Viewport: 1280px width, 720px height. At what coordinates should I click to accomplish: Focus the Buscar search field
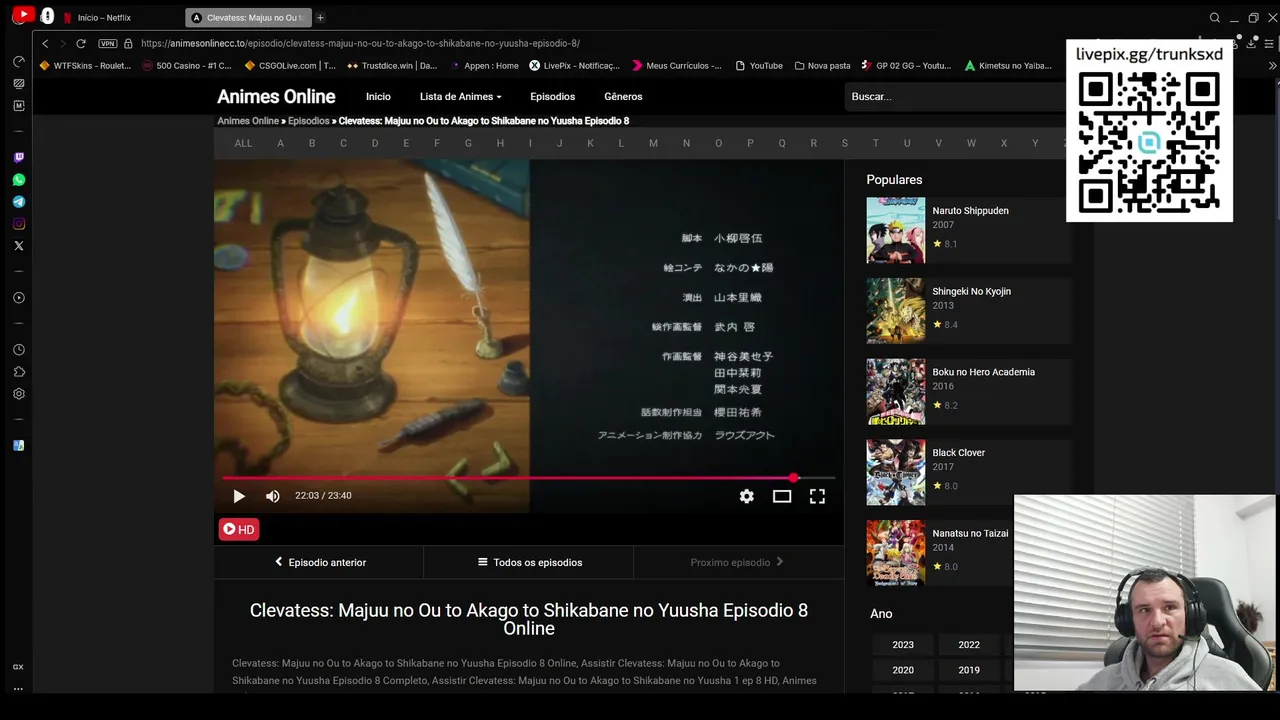tap(955, 96)
